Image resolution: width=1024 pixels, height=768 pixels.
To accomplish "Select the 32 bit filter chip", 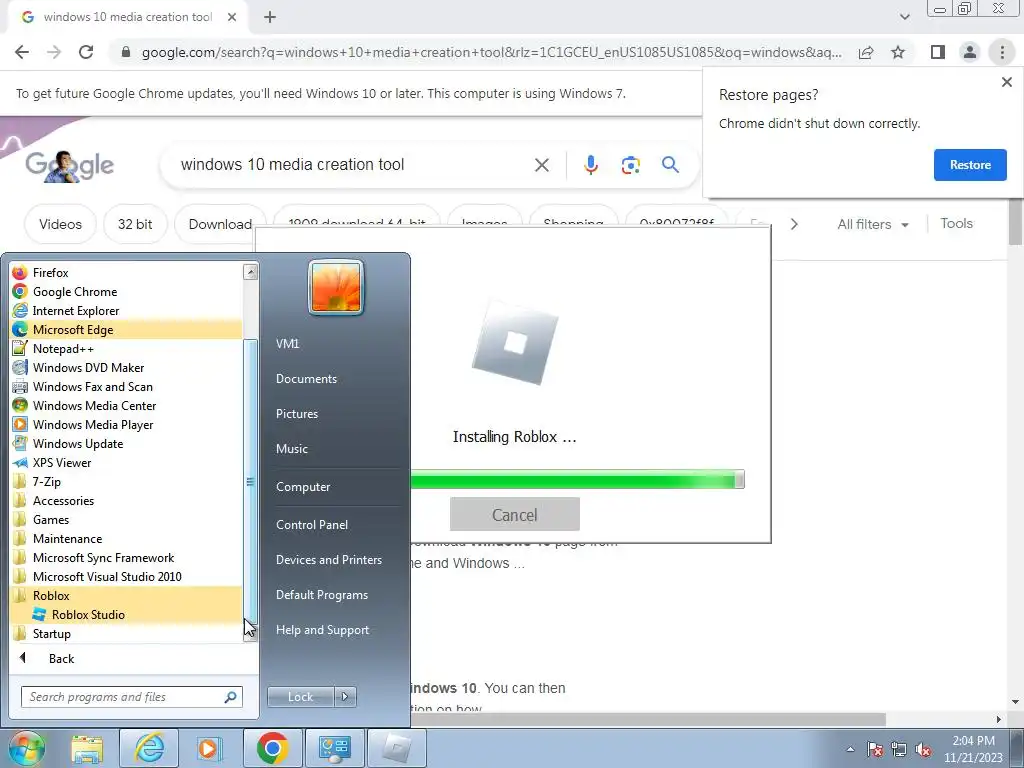I will click(x=135, y=224).
